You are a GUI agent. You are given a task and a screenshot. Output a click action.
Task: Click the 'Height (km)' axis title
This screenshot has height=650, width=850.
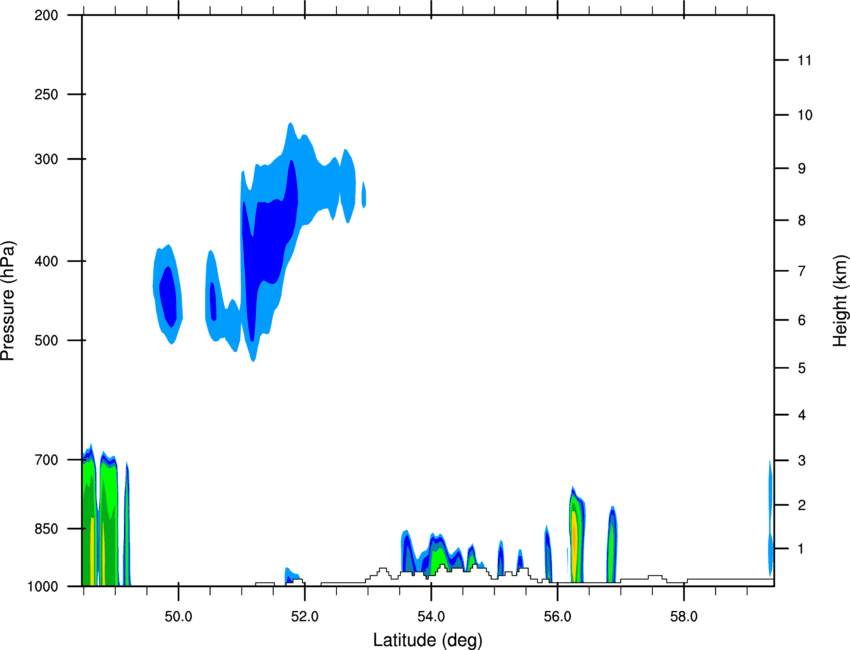pos(840,301)
